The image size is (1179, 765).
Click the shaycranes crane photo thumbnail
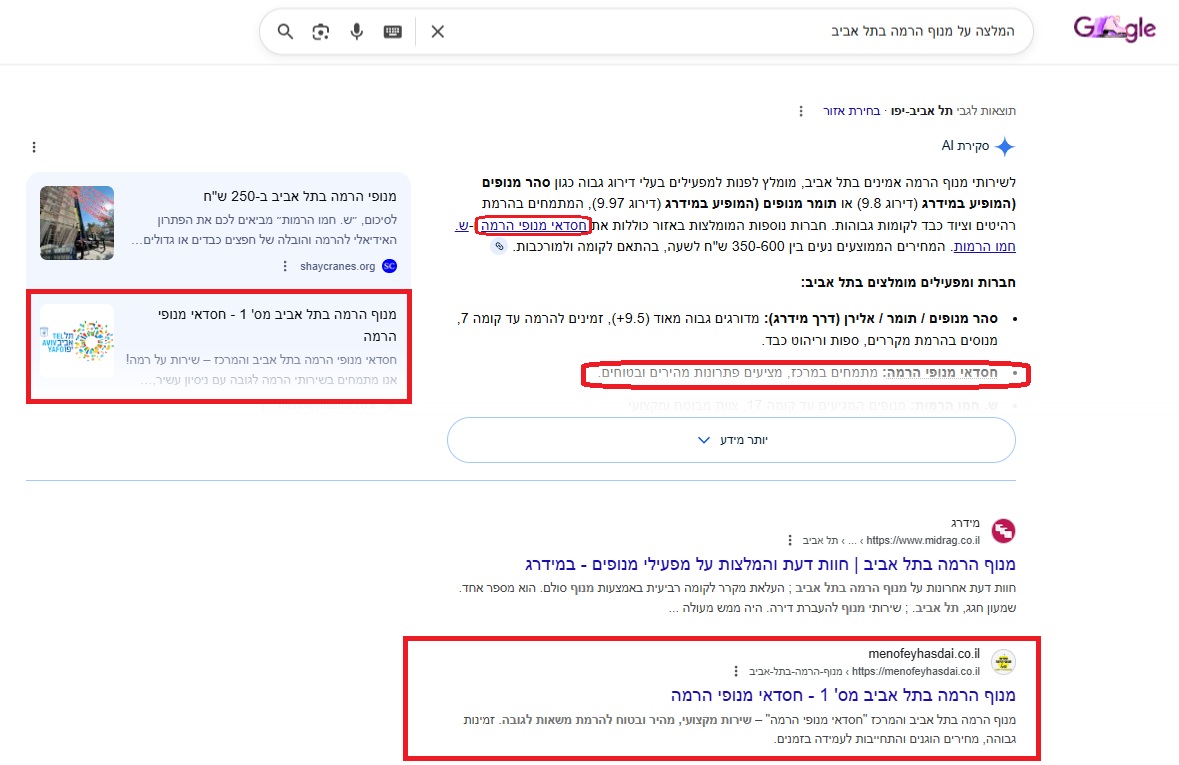pyautogui.click(x=77, y=223)
